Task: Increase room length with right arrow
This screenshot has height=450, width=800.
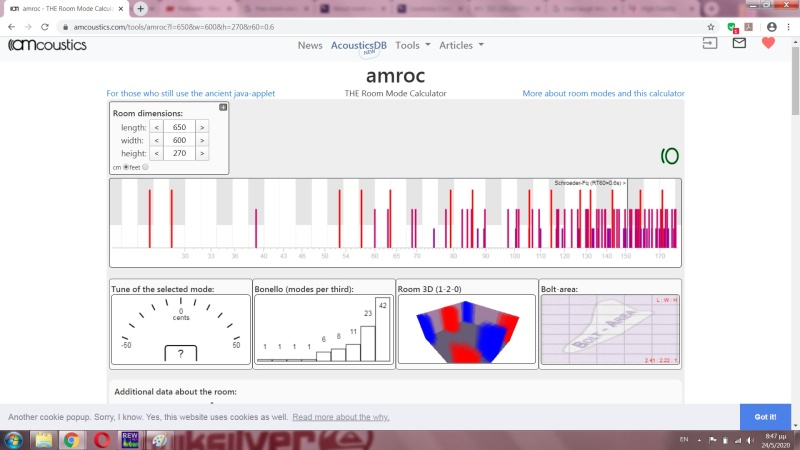Action: tap(202, 127)
